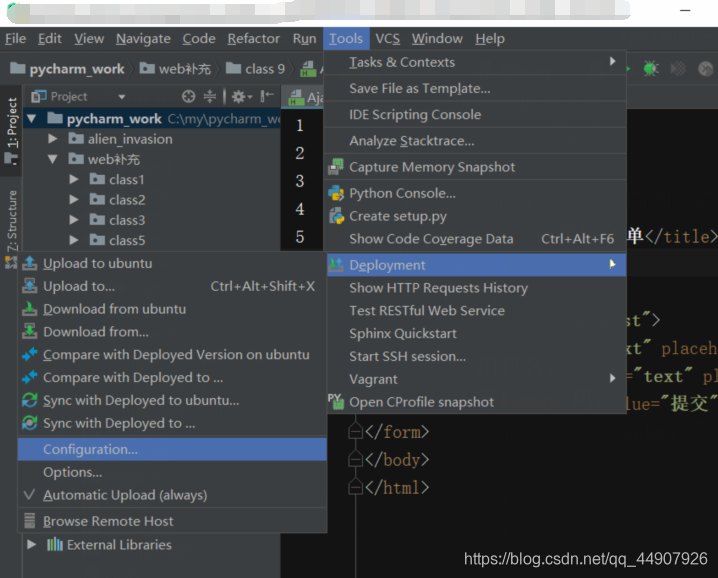Open IDE Scripting Console

click(x=475, y=114)
